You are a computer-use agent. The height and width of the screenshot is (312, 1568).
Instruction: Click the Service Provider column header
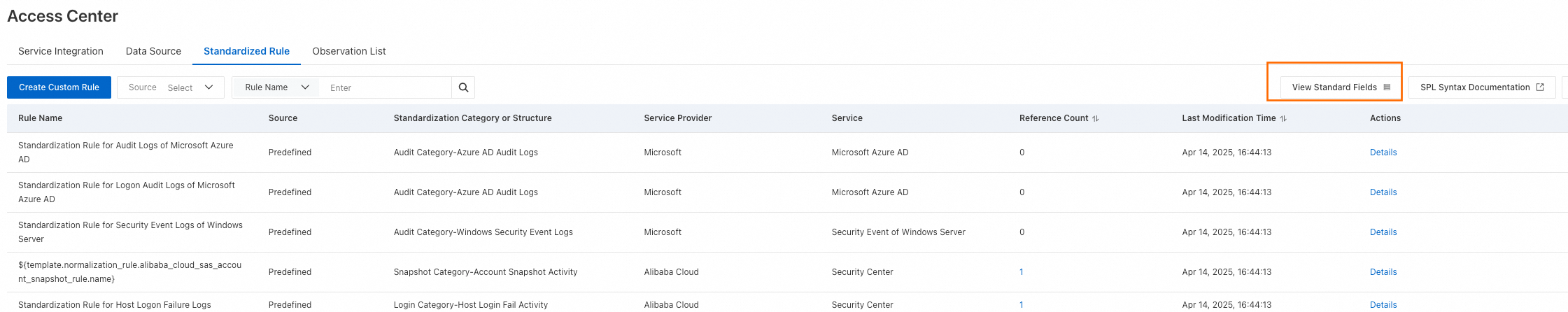pos(678,118)
